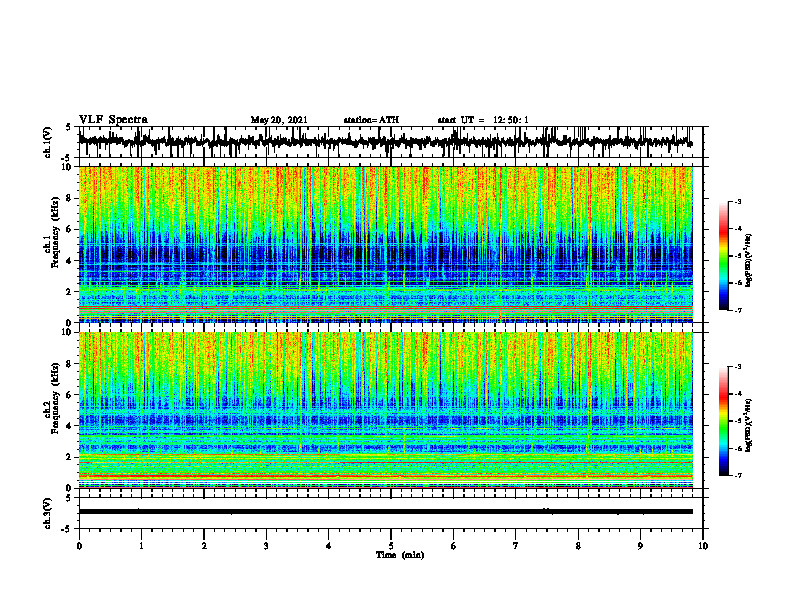Click the time axis tick label '0'
Viewport: 792px width, 612px height.
[79, 546]
